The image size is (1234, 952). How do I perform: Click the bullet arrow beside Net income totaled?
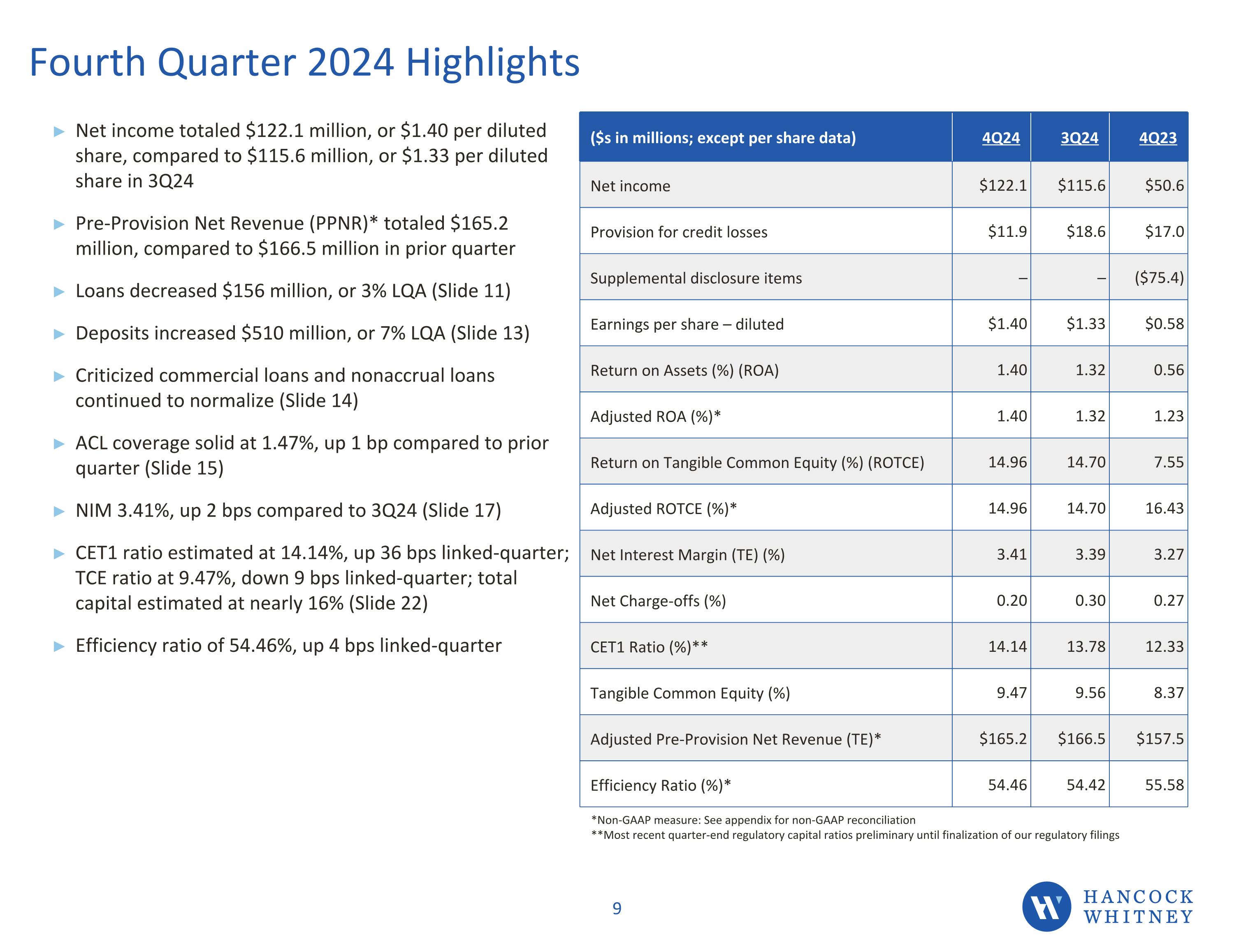pyautogui.click(x=59, y=132)
